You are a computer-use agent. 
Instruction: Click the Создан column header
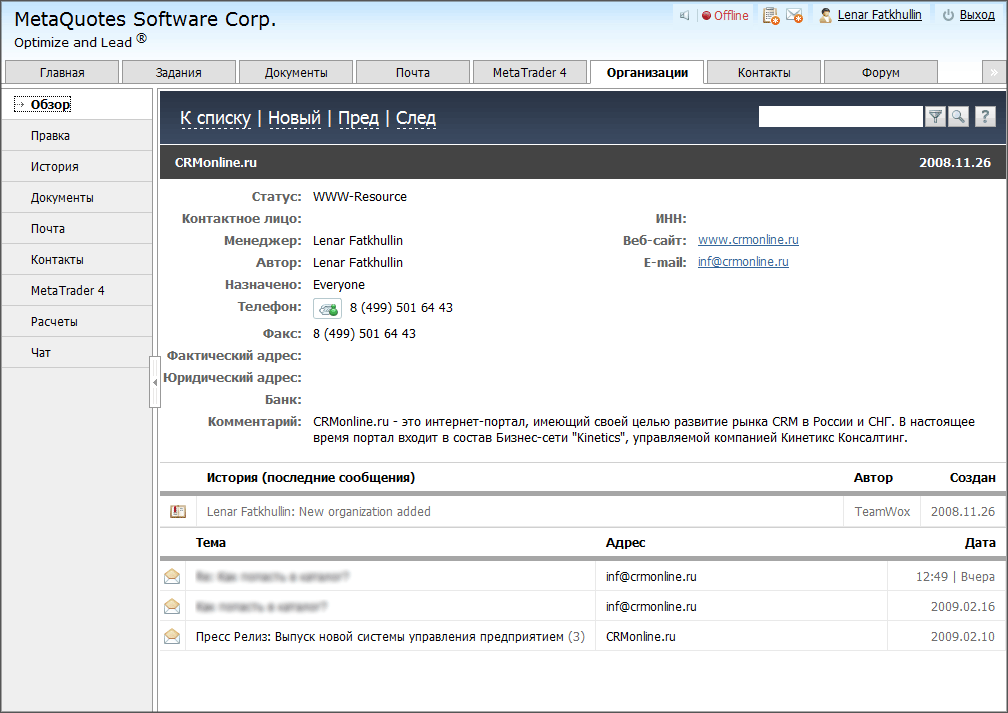tap(973, 478)
